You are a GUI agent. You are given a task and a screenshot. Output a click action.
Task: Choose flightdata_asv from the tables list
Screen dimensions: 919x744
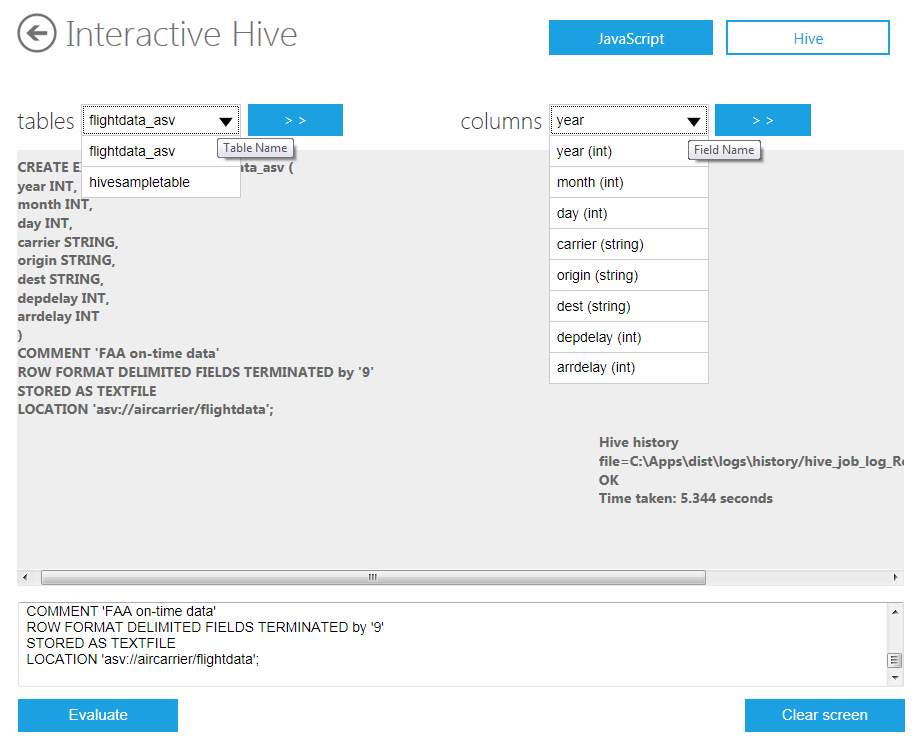click(x=161, y=151)
